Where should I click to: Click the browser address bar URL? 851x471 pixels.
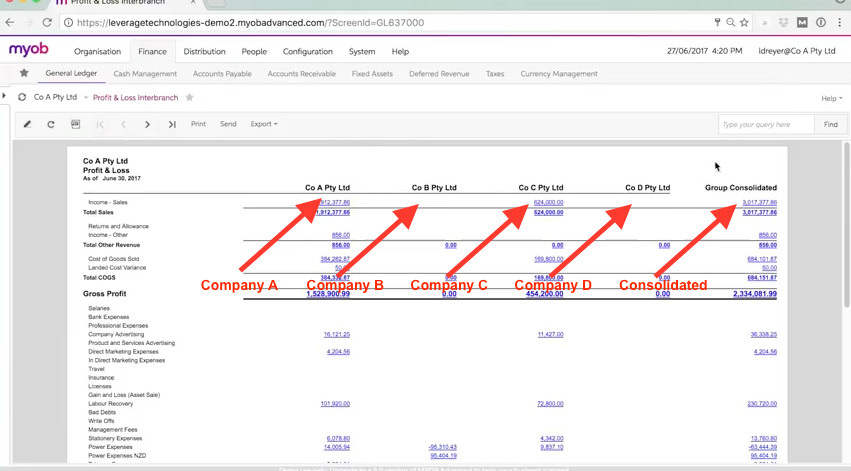point(250,23)
